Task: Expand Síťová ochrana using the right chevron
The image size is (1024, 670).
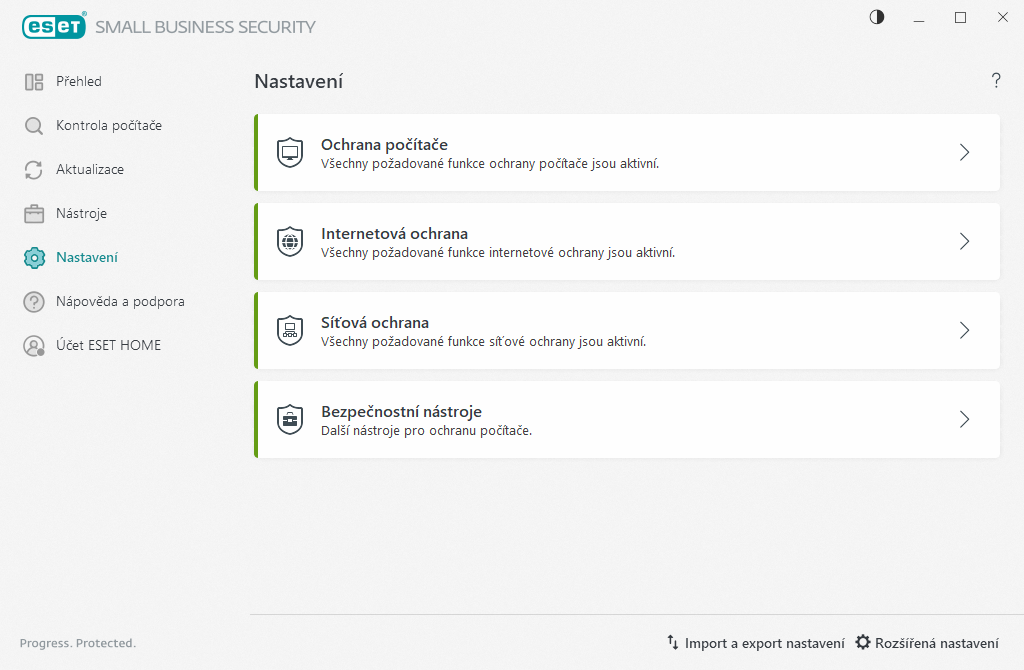Action: 964,331
